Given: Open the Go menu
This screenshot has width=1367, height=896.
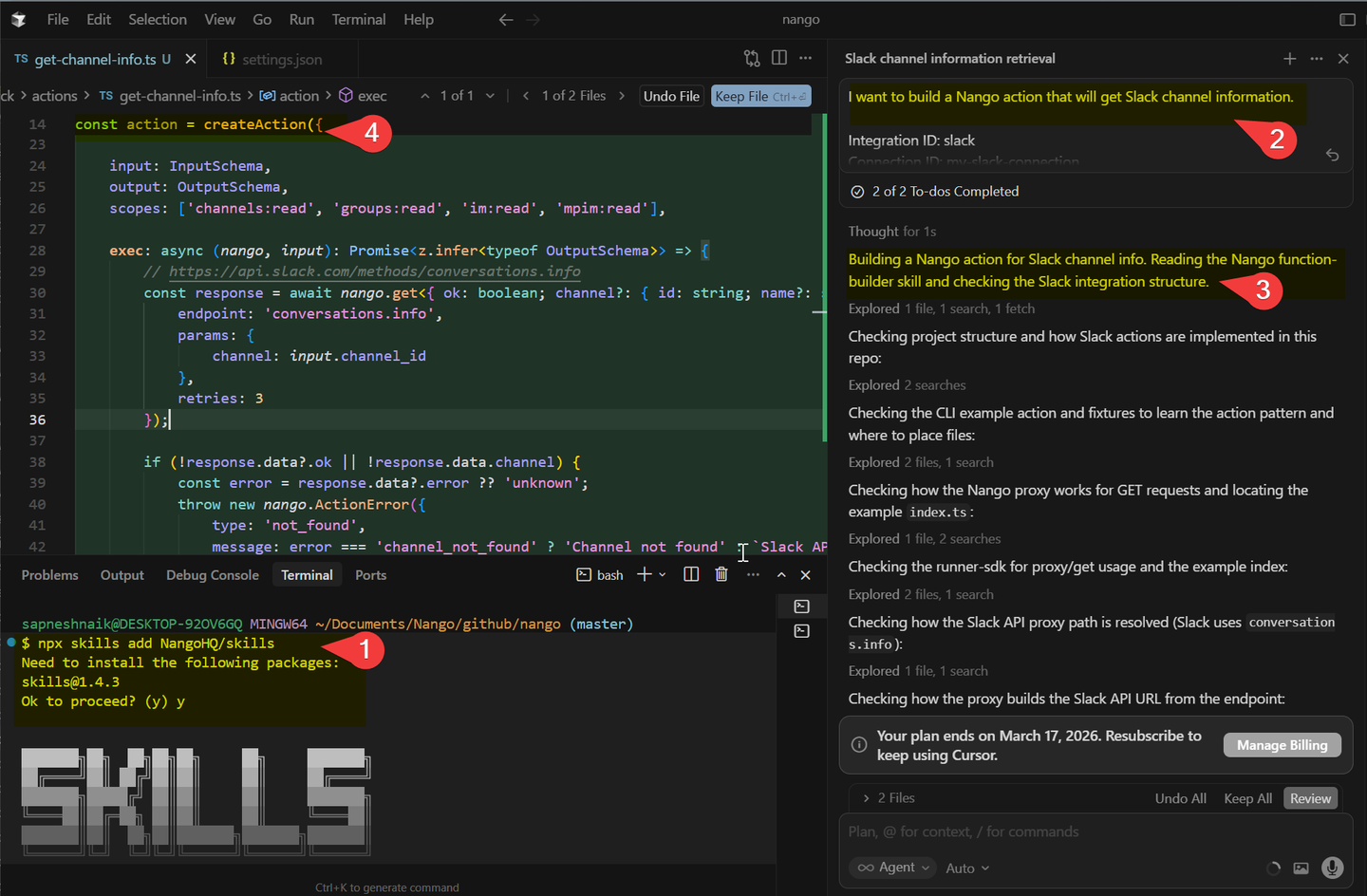Looking at the screenshot, I should (262, 19).
